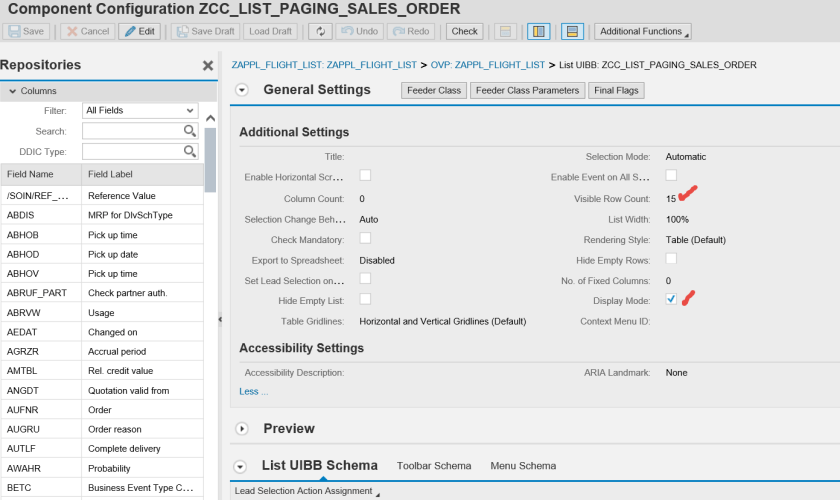Screen dimensions: 840x500
Task: Switch to the List UIBB Schema tab
Action: 320,466
